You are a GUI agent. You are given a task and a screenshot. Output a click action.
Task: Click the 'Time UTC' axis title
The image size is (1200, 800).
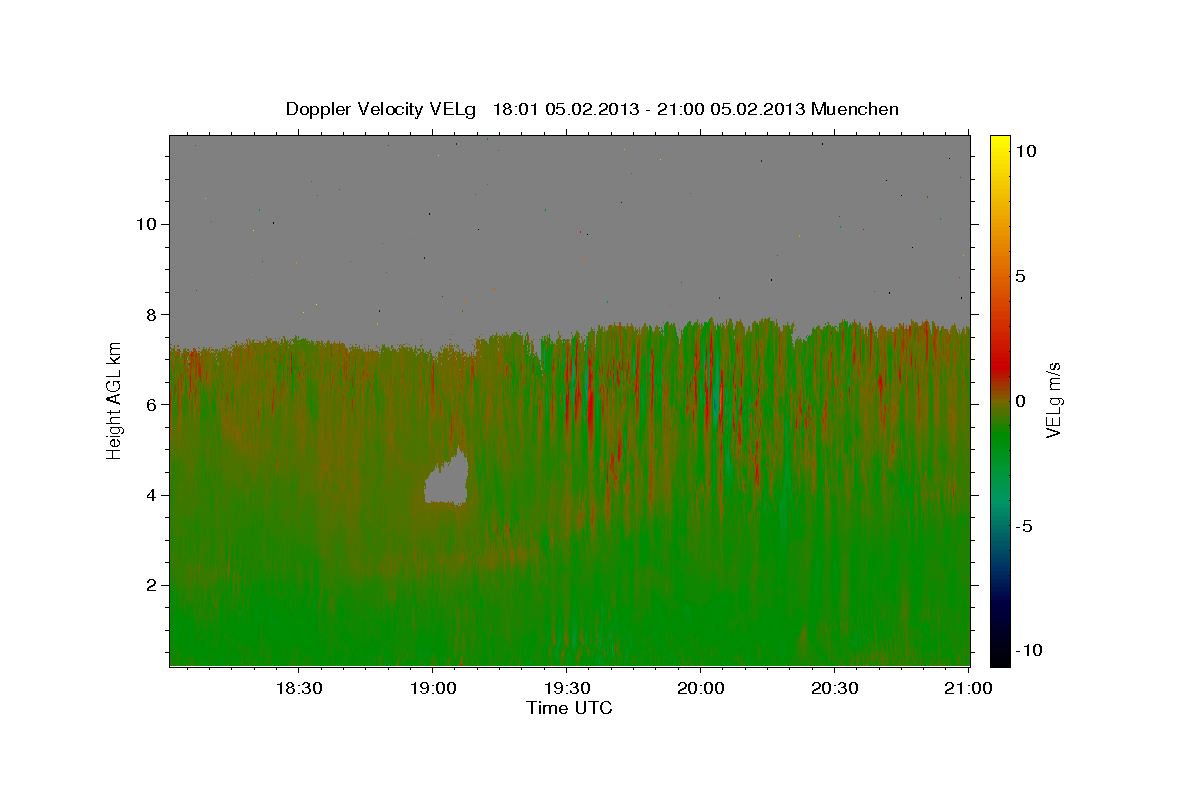pos(569,708)
